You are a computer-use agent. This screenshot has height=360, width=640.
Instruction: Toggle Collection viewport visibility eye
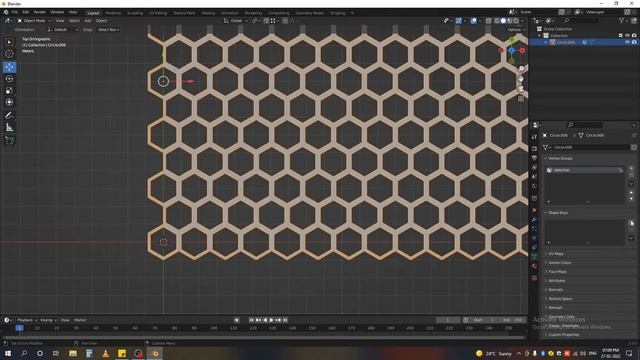click(x=627, y=36)
